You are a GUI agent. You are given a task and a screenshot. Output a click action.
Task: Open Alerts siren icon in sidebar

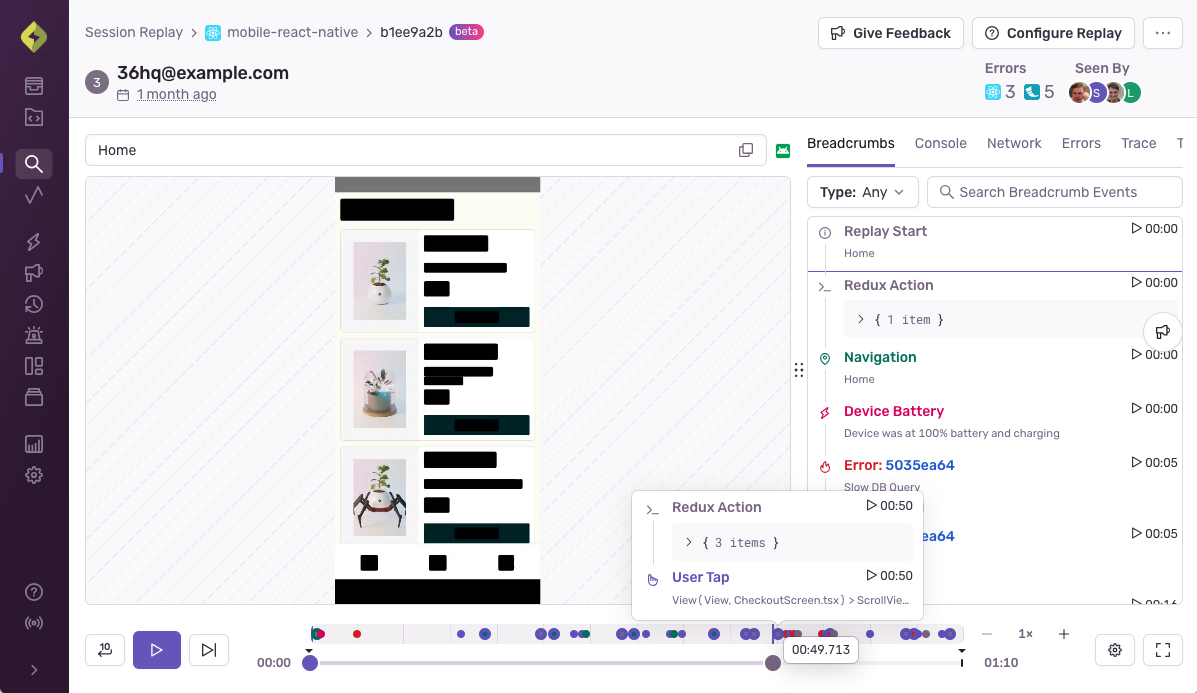34,335
